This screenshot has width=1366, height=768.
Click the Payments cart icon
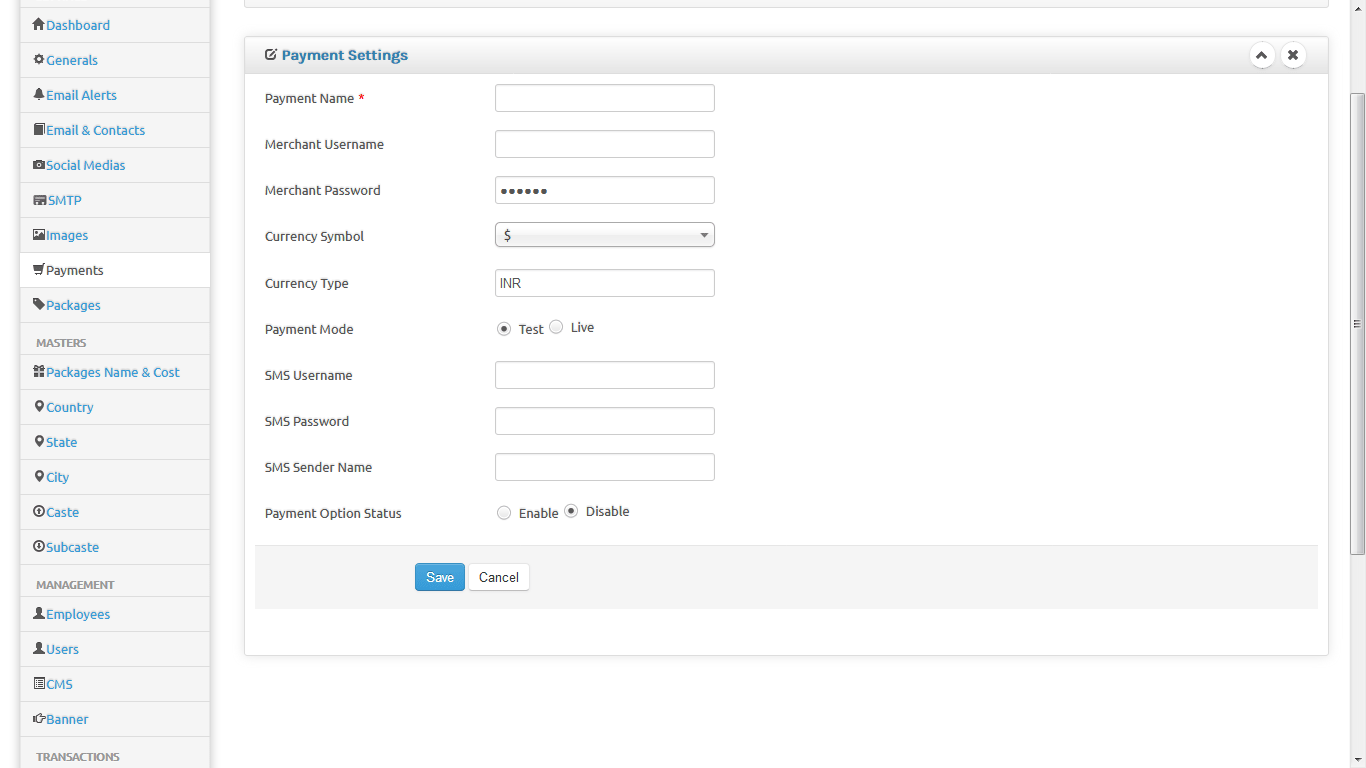point(39,269)
